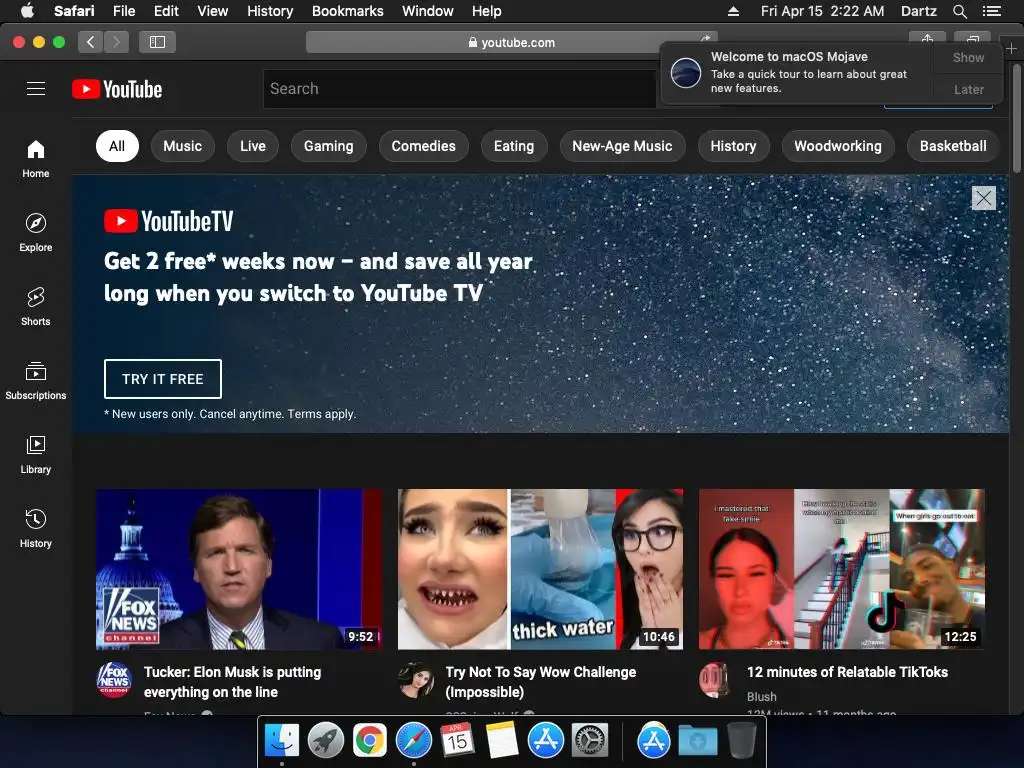This screenshot has height=768, width=1024.
Task: Click the TRY IT FREE button
Action: click(163, 379)
